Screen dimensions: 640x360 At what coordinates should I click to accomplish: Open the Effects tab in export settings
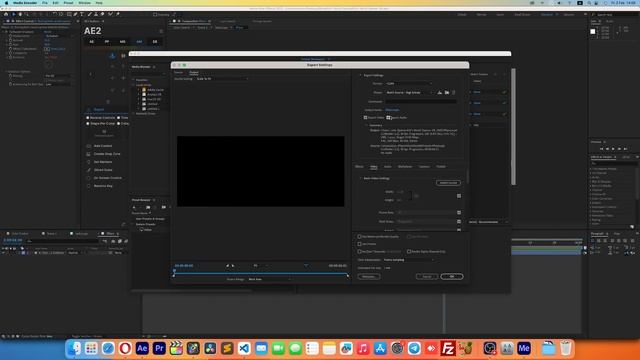(359, 167)
